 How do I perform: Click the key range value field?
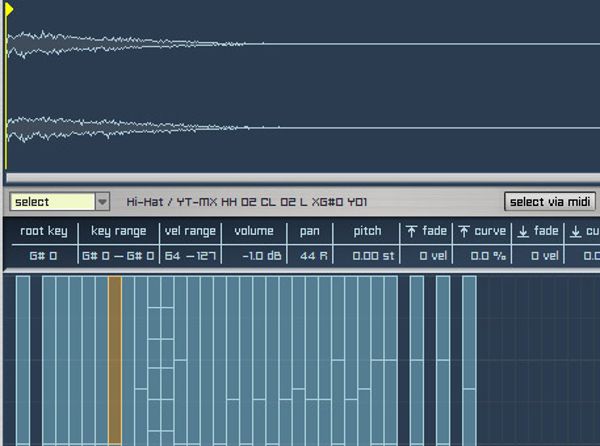tap(118, 256)
